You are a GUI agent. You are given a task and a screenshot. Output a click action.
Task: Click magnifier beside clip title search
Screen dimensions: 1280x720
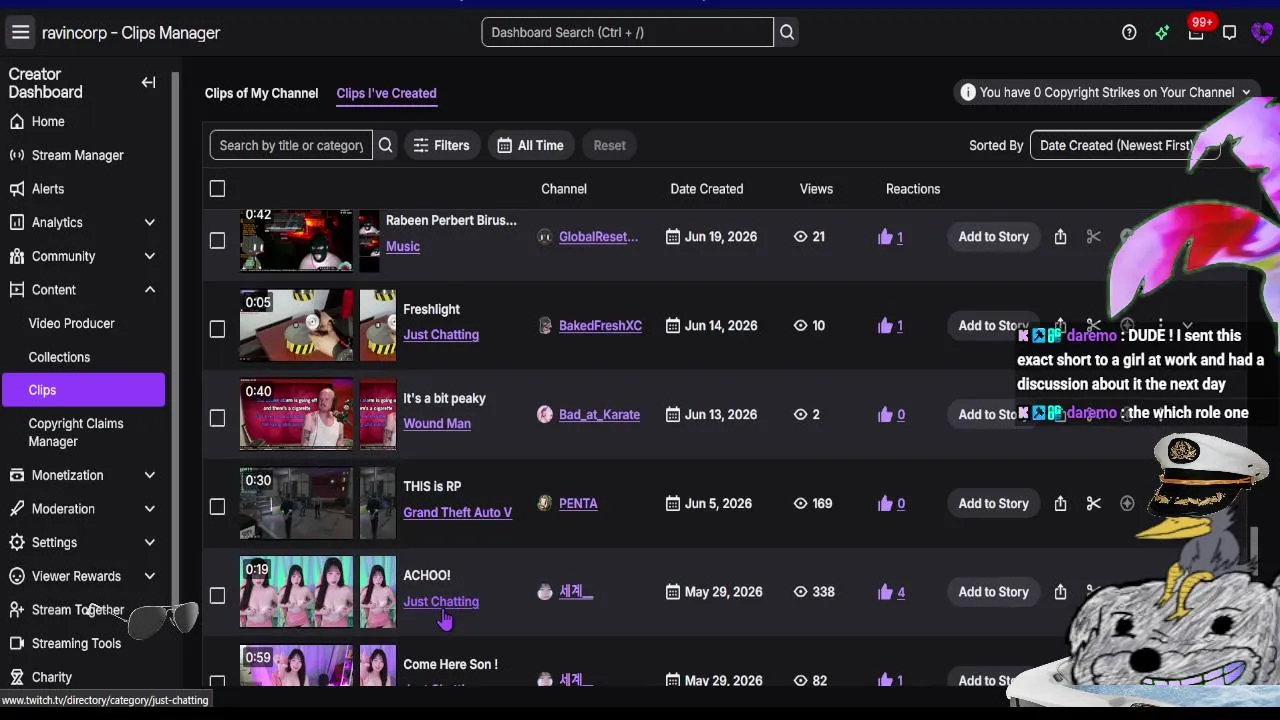(x=385, y=146)
